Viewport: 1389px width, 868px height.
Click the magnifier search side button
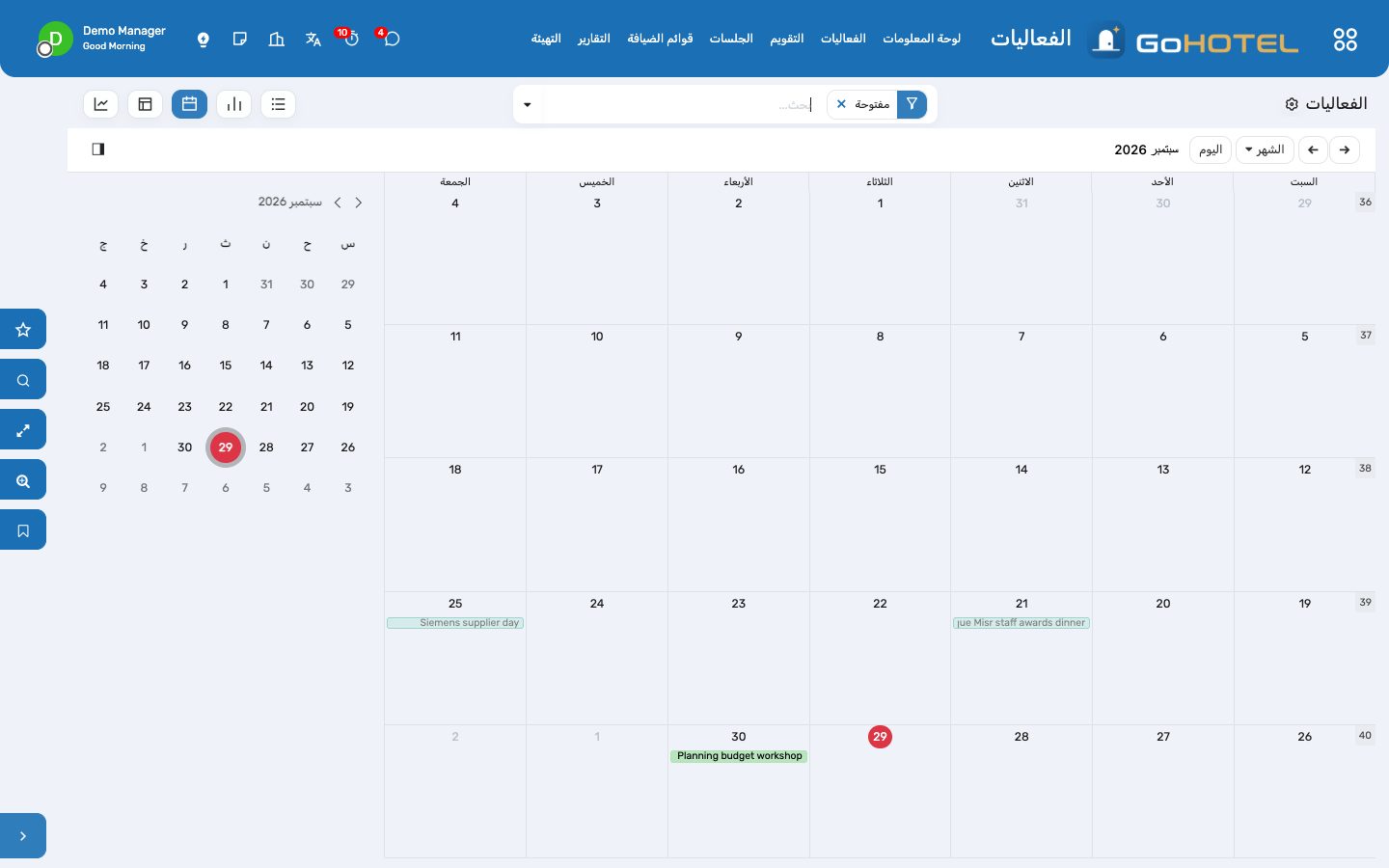[x=23, y=380]
